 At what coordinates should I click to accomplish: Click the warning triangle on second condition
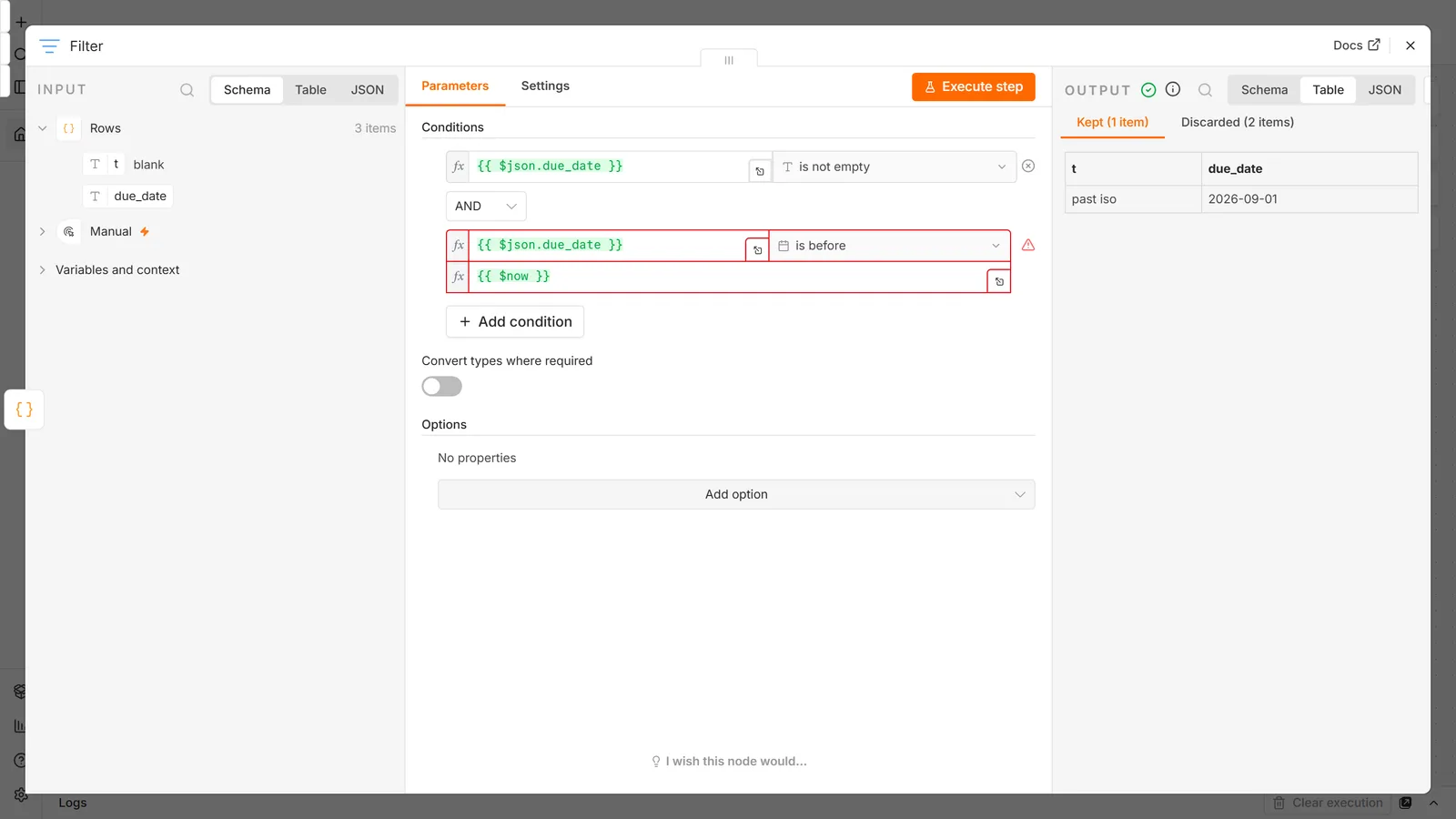[x=1028, y=245]
